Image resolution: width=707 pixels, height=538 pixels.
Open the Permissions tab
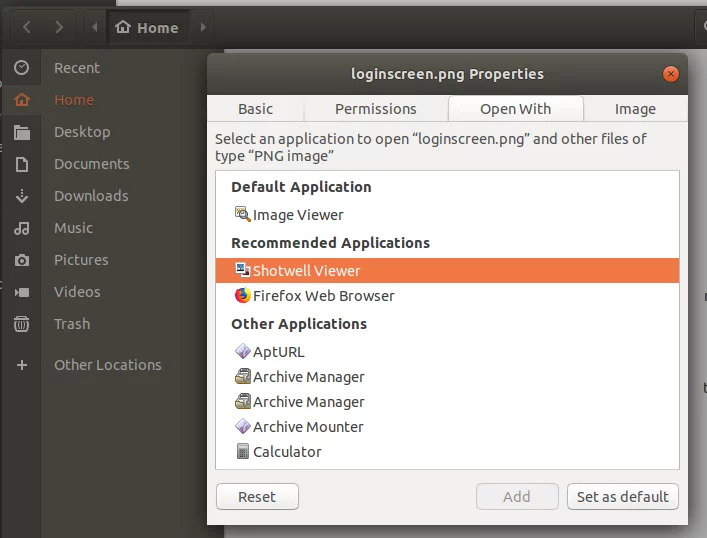375,109
